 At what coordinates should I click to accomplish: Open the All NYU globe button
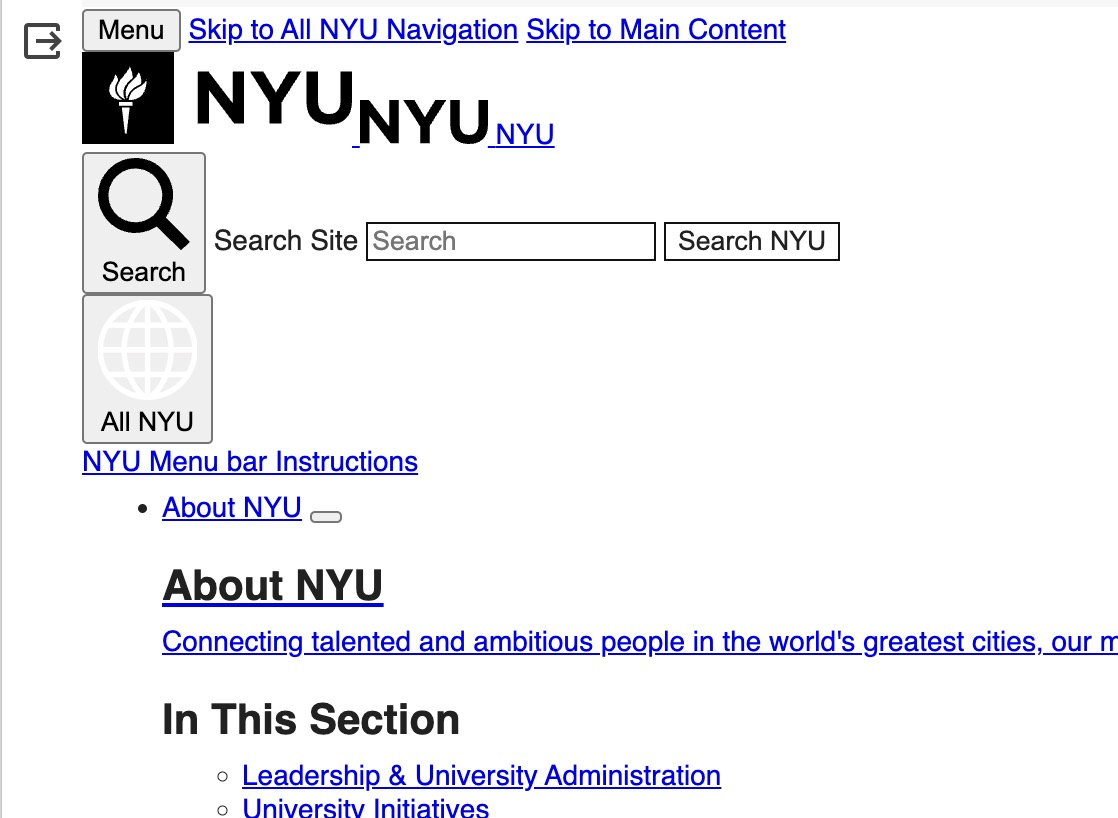click(147, 368)
